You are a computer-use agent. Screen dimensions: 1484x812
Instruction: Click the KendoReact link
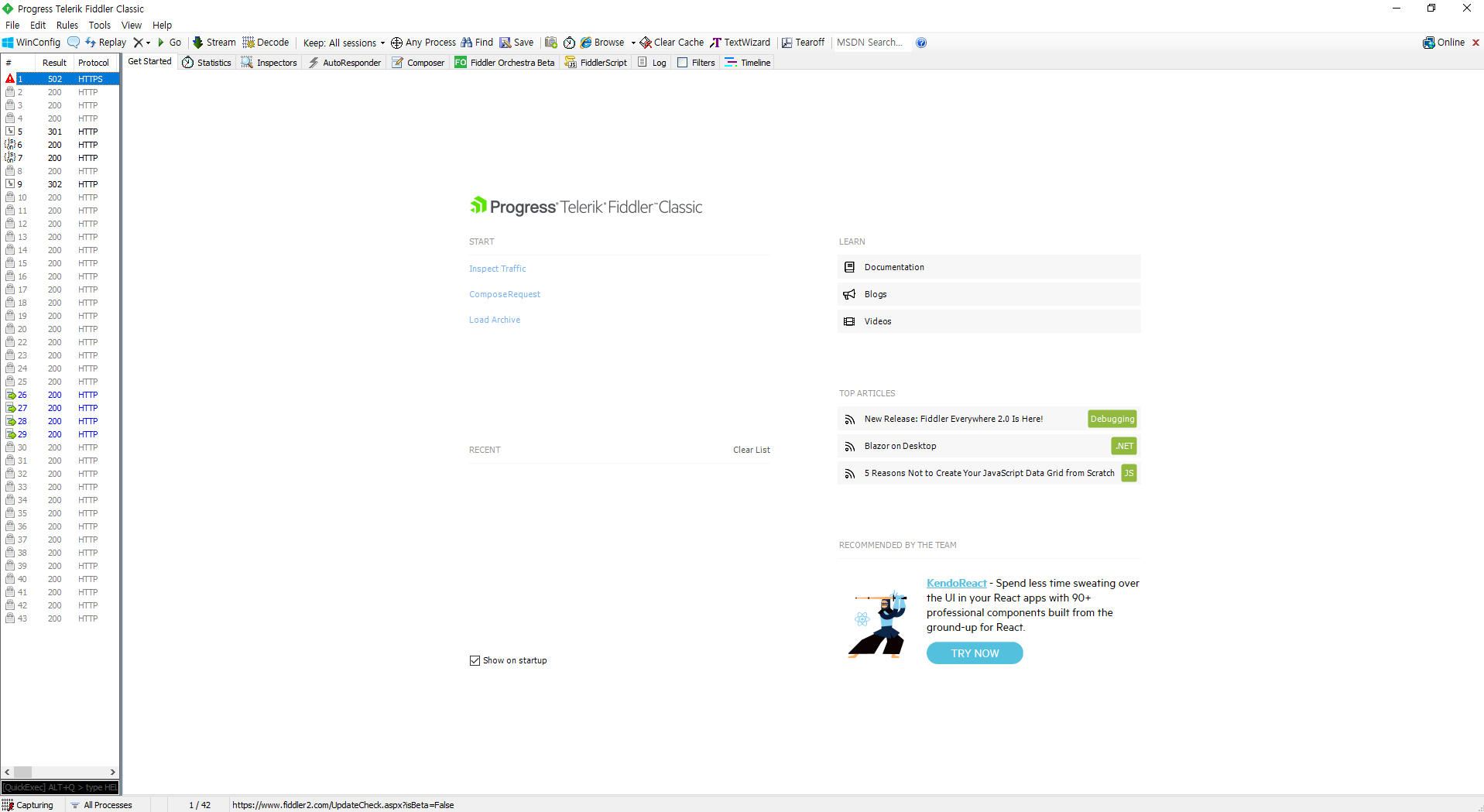click(x=957, y=583)
